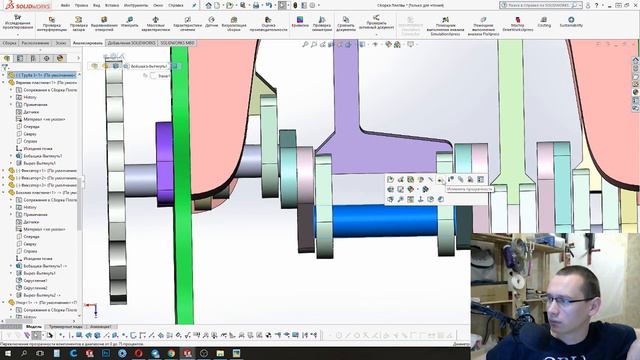Screen dimensions: 640x360
Task: Open the Clearance Verification tool (Проверка зазора)
Action: [x=78, y=24]
